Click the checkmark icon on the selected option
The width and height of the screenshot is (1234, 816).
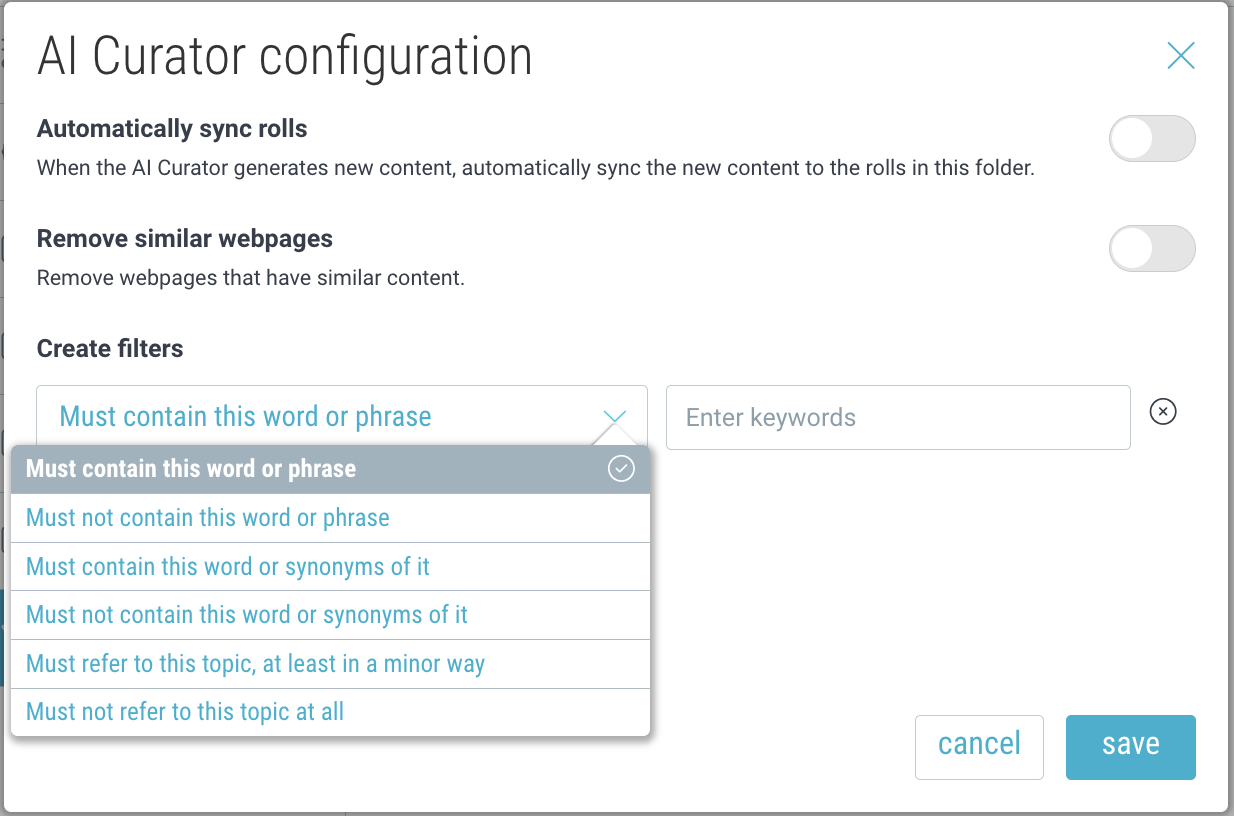[621, 469]
